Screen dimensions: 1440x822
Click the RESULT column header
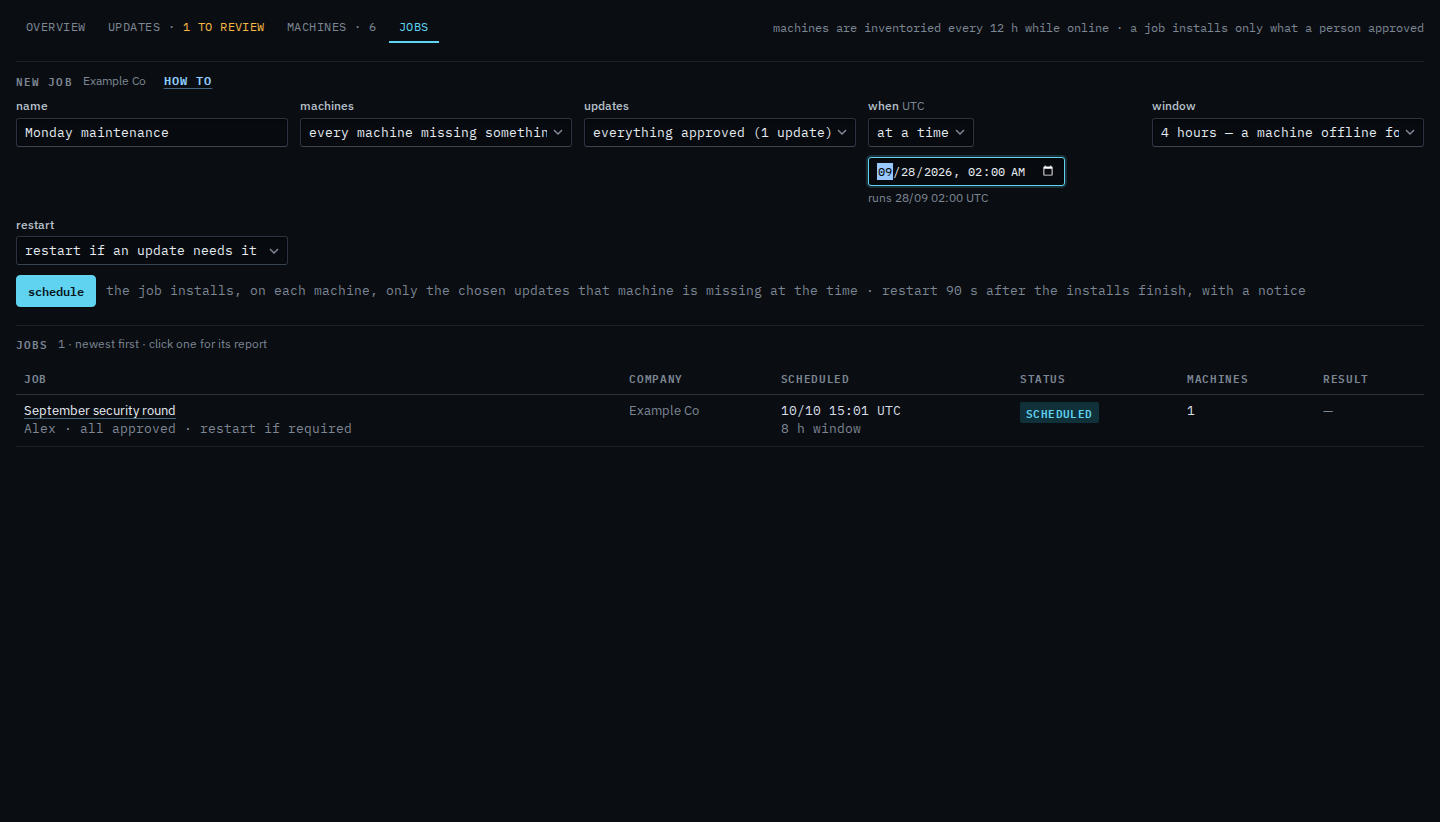coord(1345,379)
